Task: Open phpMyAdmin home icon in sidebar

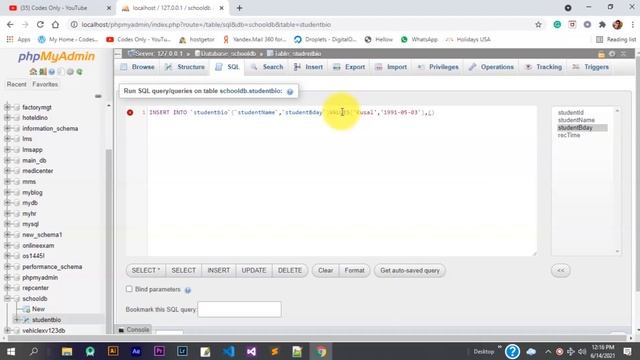Action: click(33, 72)
